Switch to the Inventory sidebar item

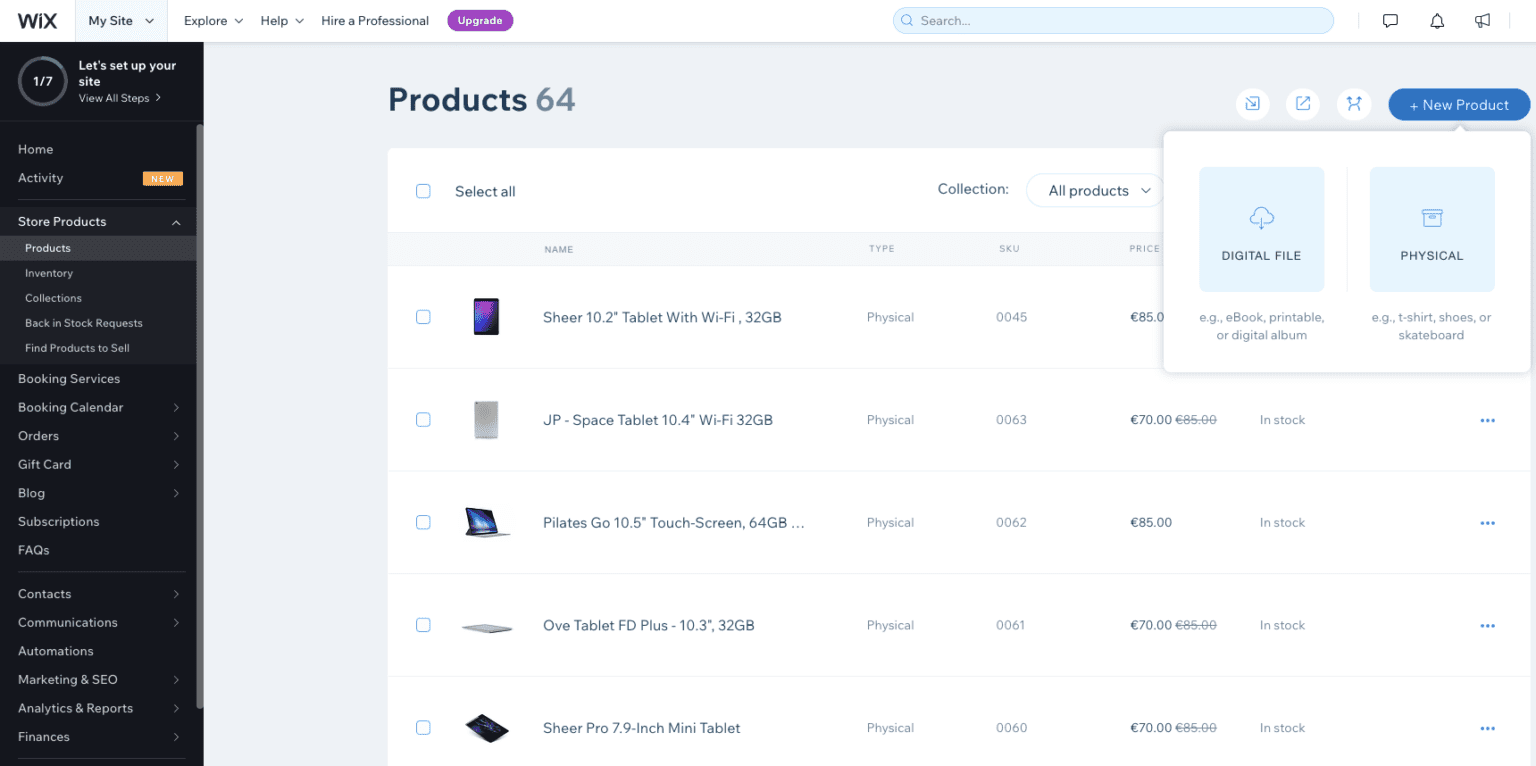pyautogui.click(x=48, y=272)
